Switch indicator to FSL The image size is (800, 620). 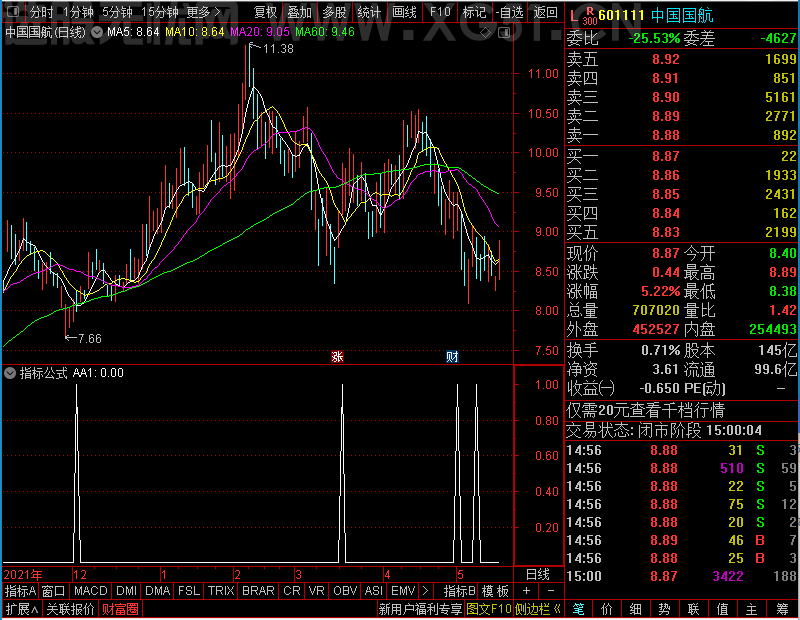pos(188,591)
